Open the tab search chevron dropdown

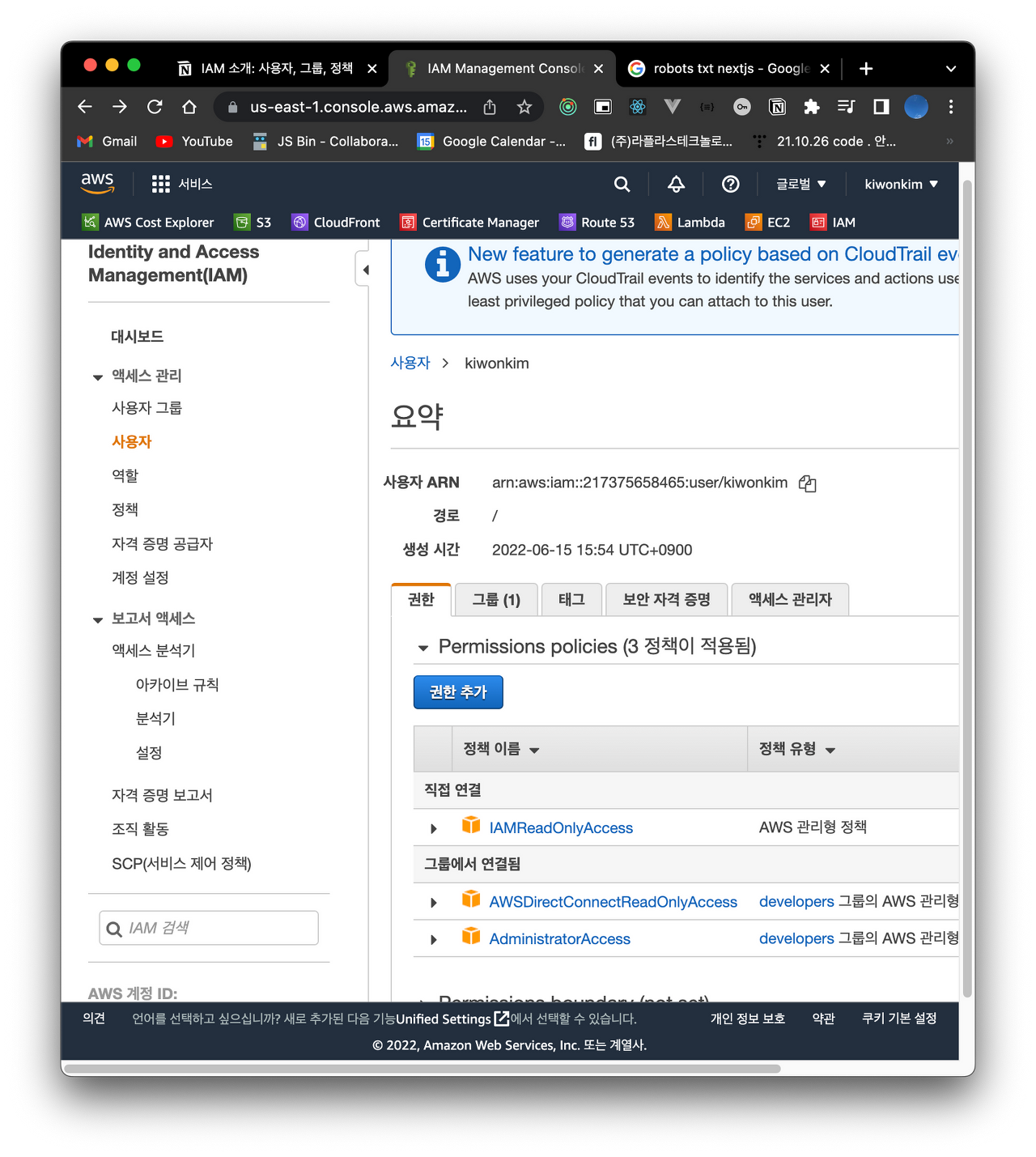pos(951,69)
